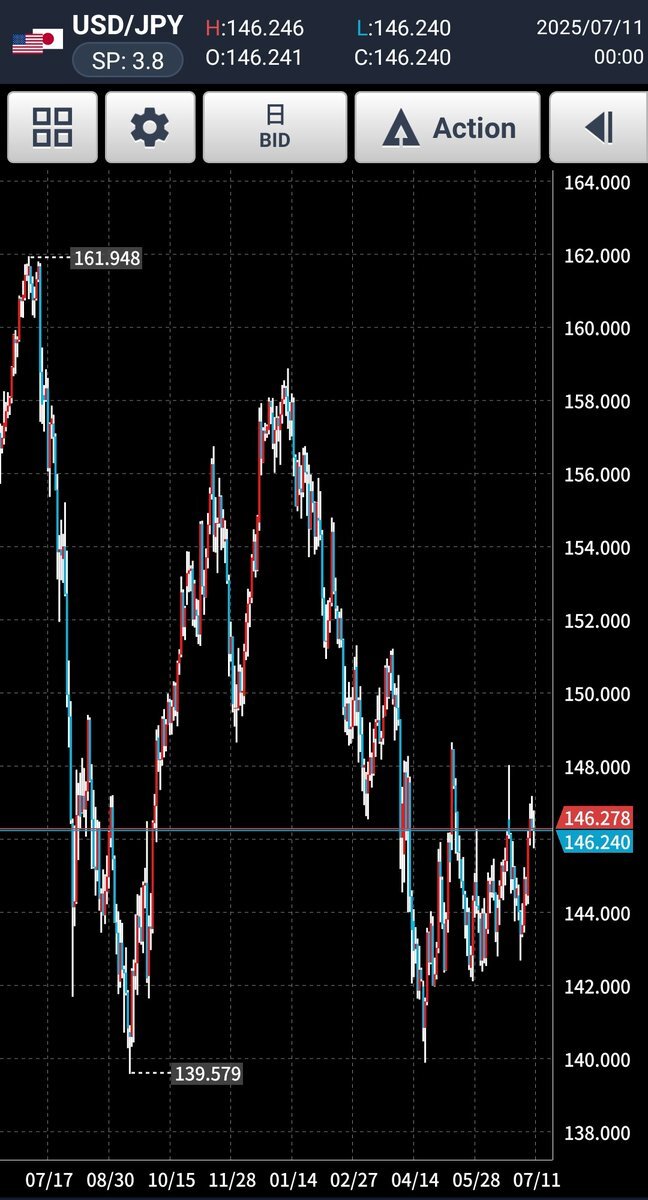Tap the 154.000 price axis label
The width and height of the screenshot is (648, 1200).
[x=597, y=548]
